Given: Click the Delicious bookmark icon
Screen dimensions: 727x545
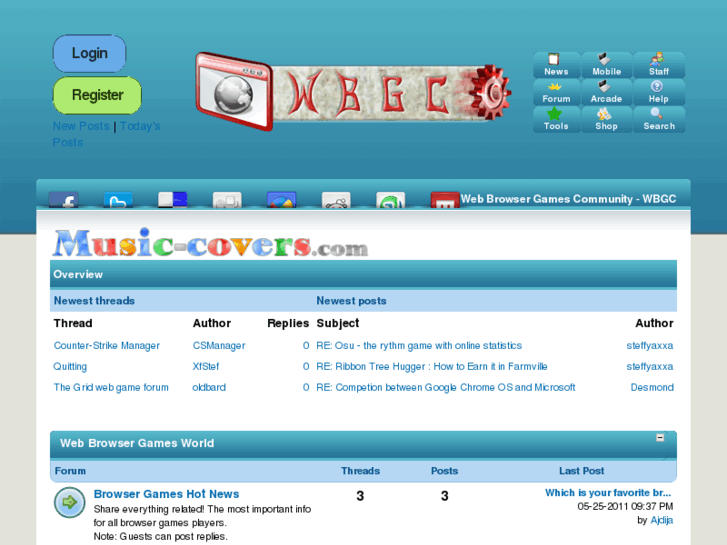Looking at the screenshot, I should 172,200.
